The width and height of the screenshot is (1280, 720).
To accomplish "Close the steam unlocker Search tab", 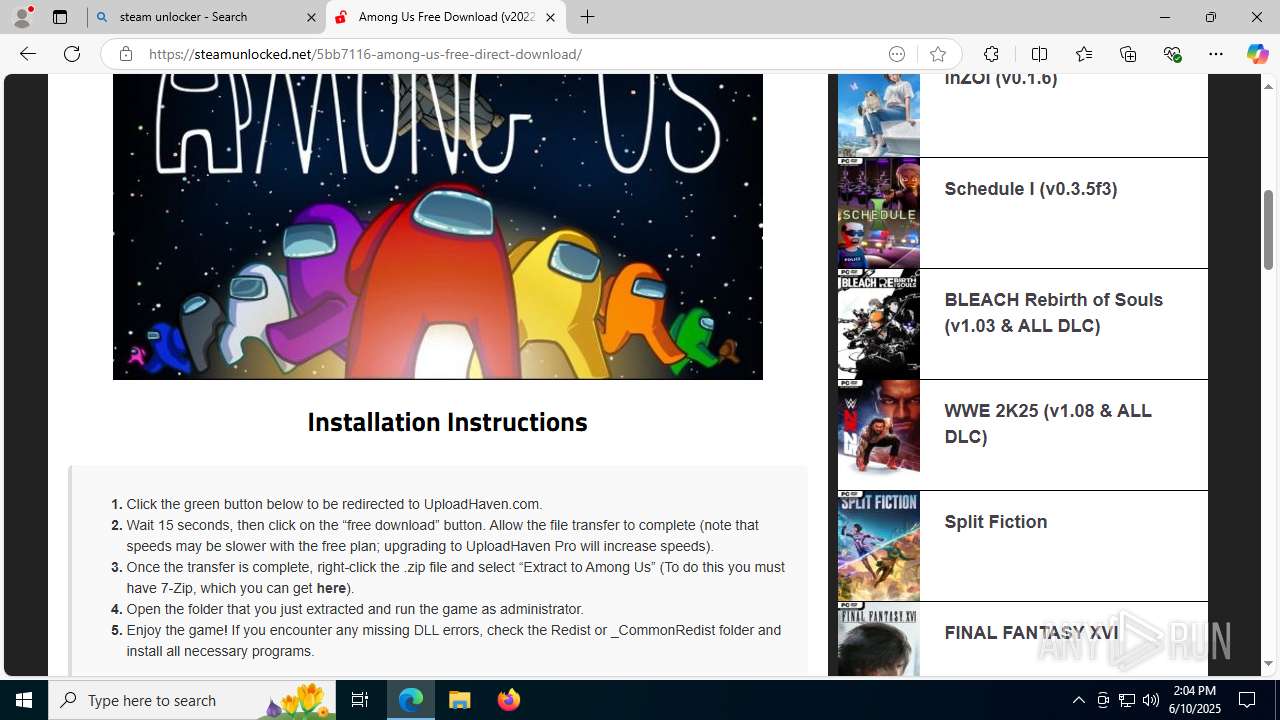I will (x=311, y=17).
